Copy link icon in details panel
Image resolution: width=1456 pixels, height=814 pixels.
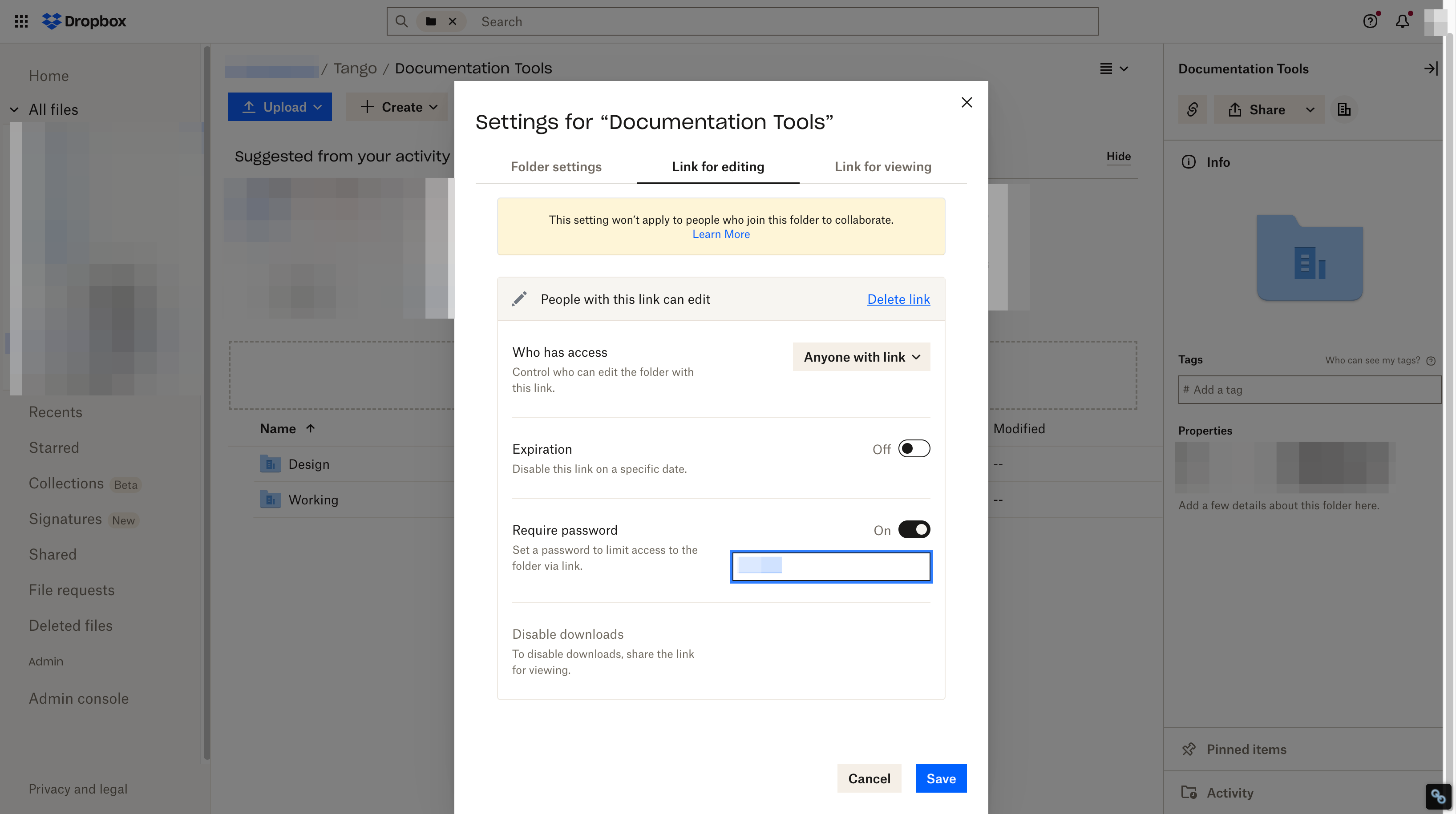[x=1192, y=109]
